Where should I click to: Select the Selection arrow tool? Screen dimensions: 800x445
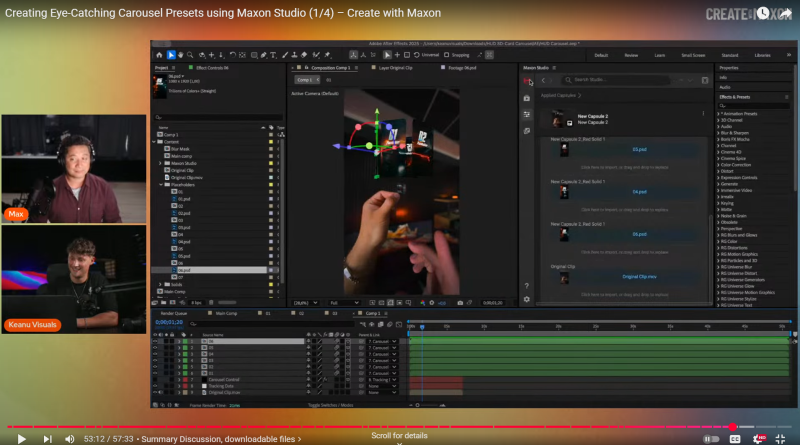(171, 55)
